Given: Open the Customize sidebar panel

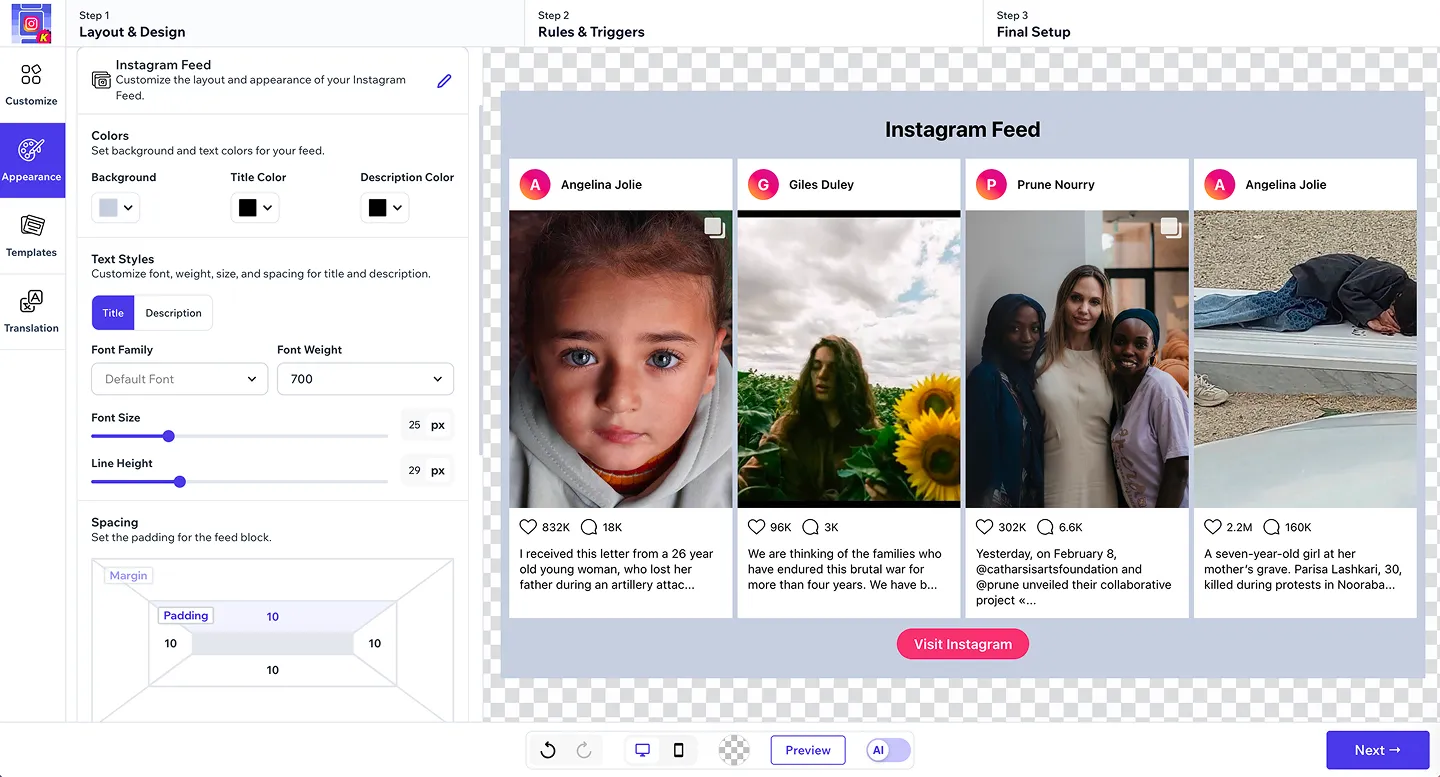Looking at the screenshot, I should click(32, 85).
